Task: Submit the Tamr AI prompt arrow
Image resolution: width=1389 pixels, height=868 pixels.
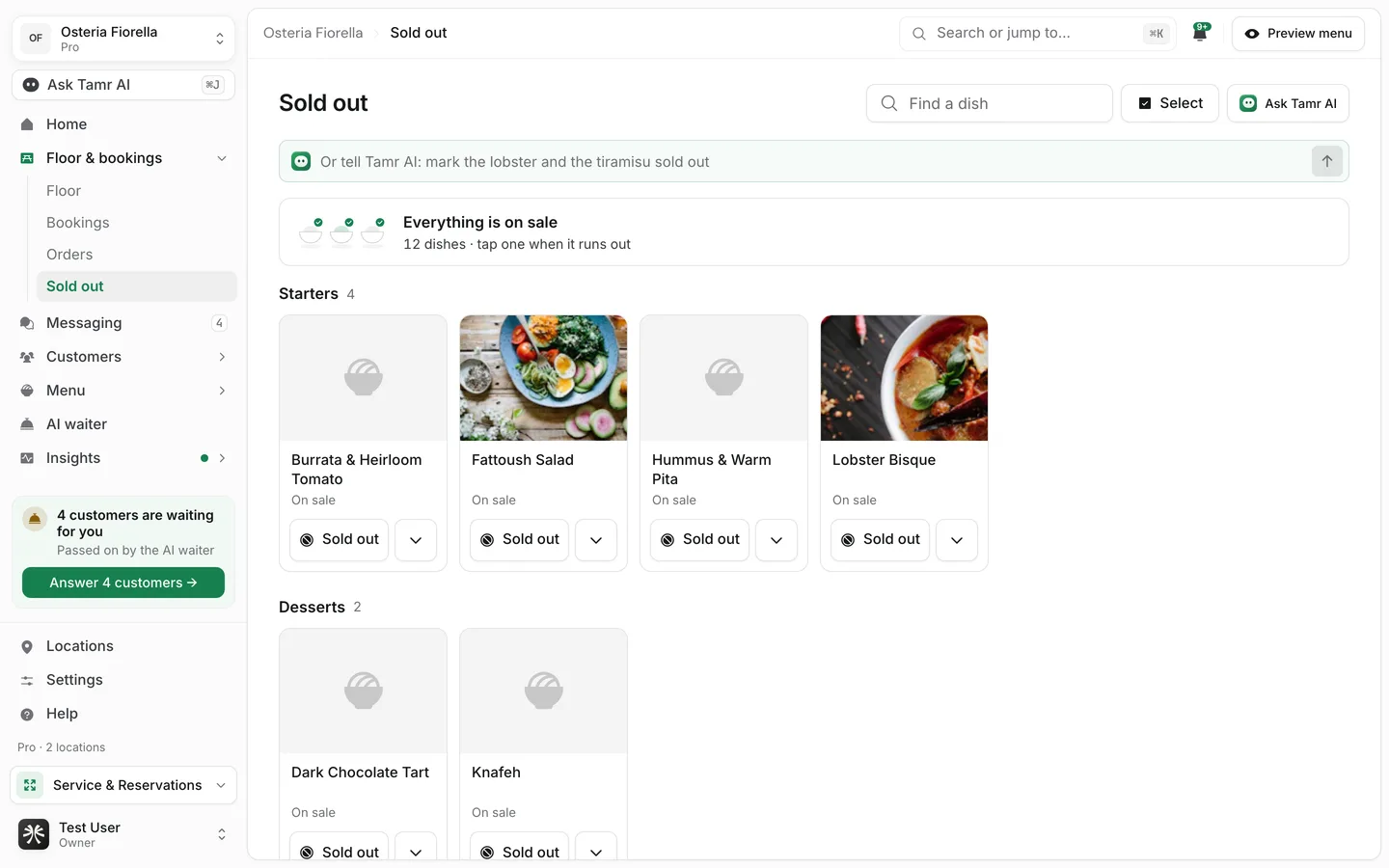Action: 1327,161
